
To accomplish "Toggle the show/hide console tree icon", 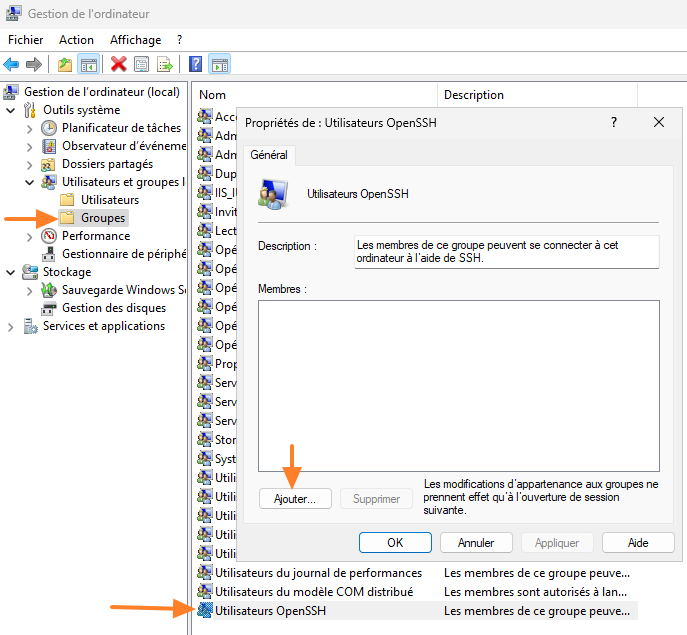I will [x=88, y=64].
